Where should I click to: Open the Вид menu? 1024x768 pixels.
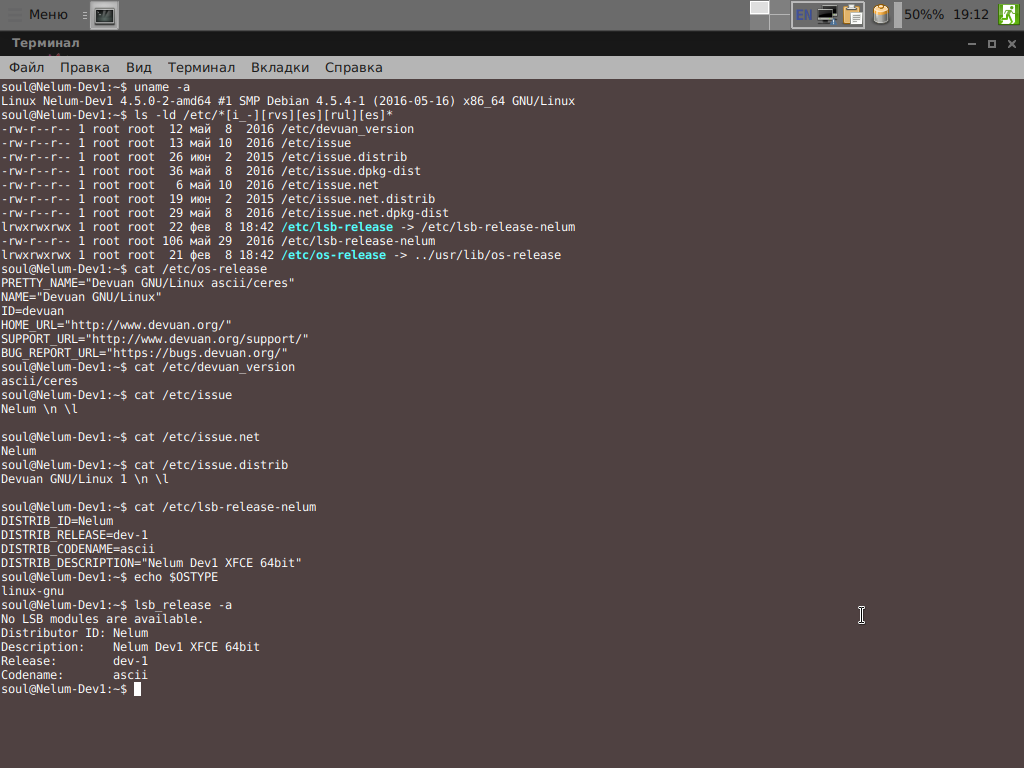click(x=138, y=67)
